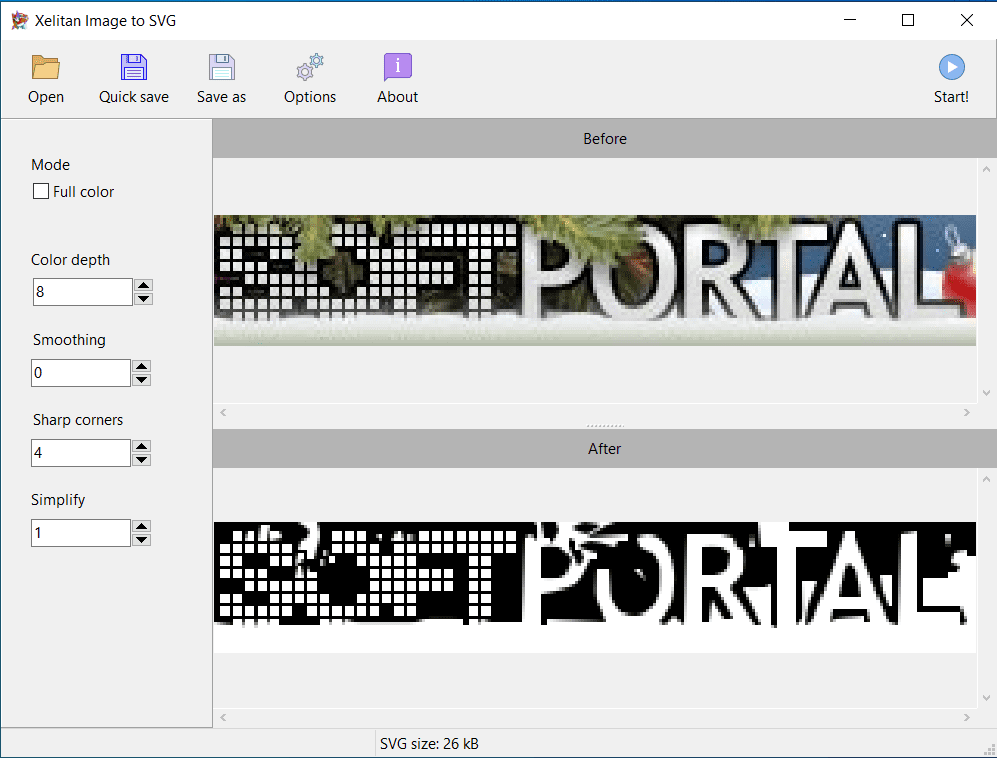Start conversion with the Start! play icon

951,67
